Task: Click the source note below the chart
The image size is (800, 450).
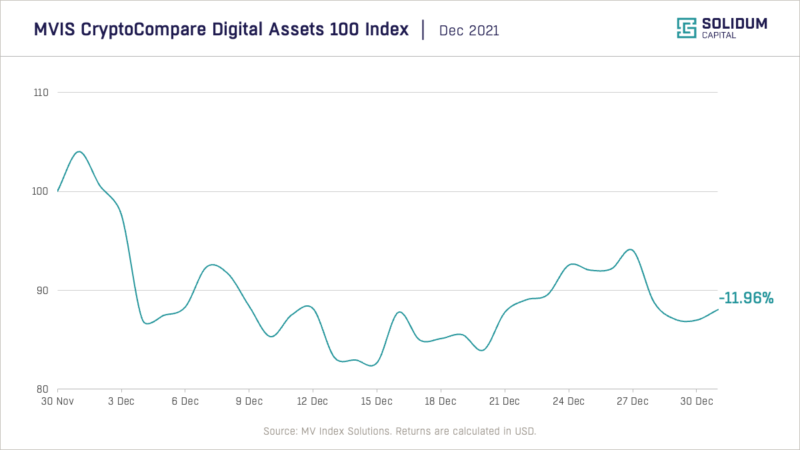Action: (x=400, y=430)
